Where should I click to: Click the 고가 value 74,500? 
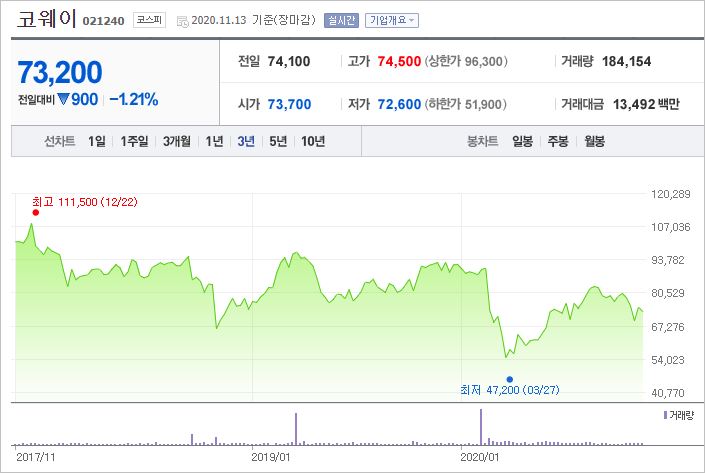pos(399,61)
